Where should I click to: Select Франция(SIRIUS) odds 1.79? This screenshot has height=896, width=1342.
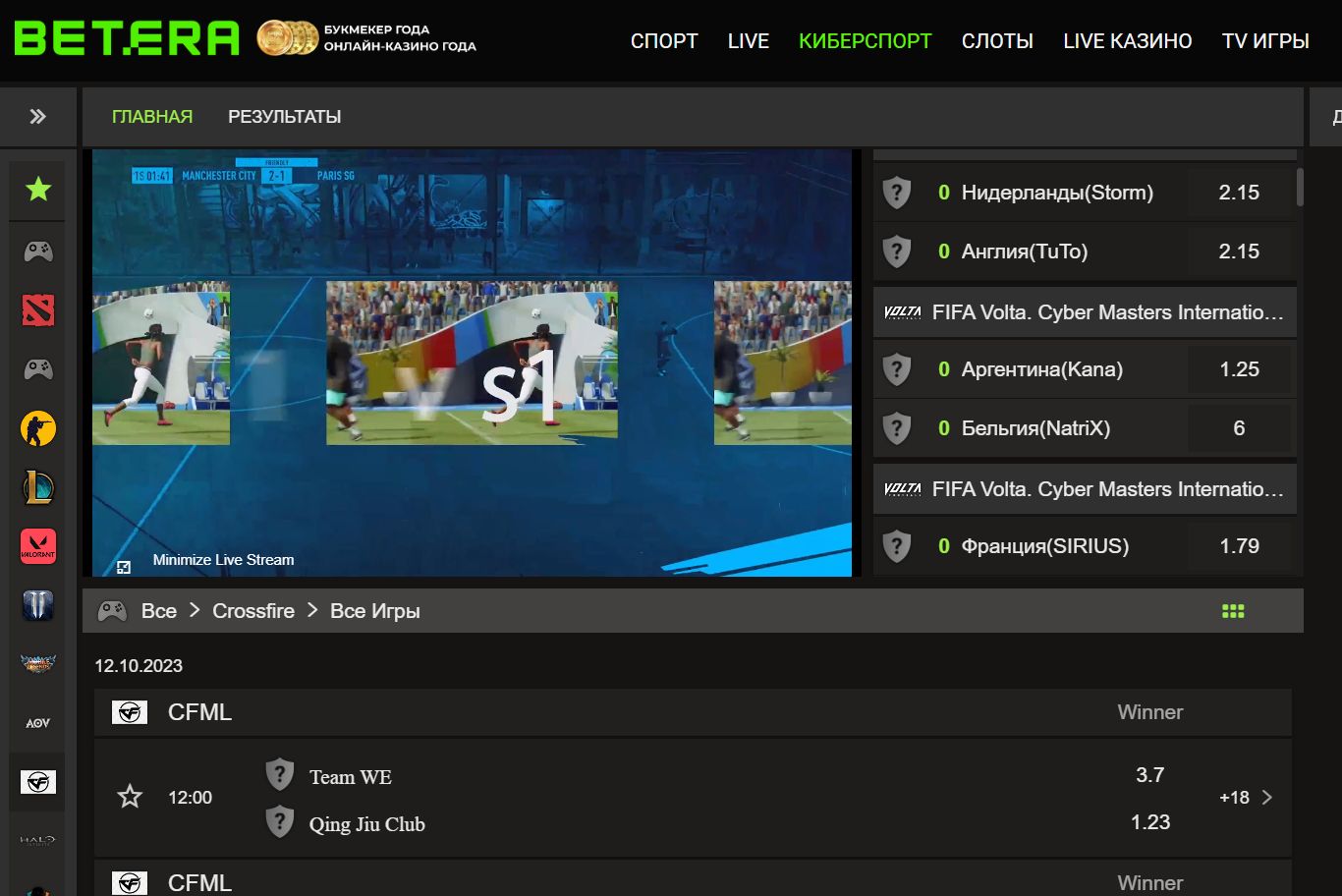point(1239,546)
